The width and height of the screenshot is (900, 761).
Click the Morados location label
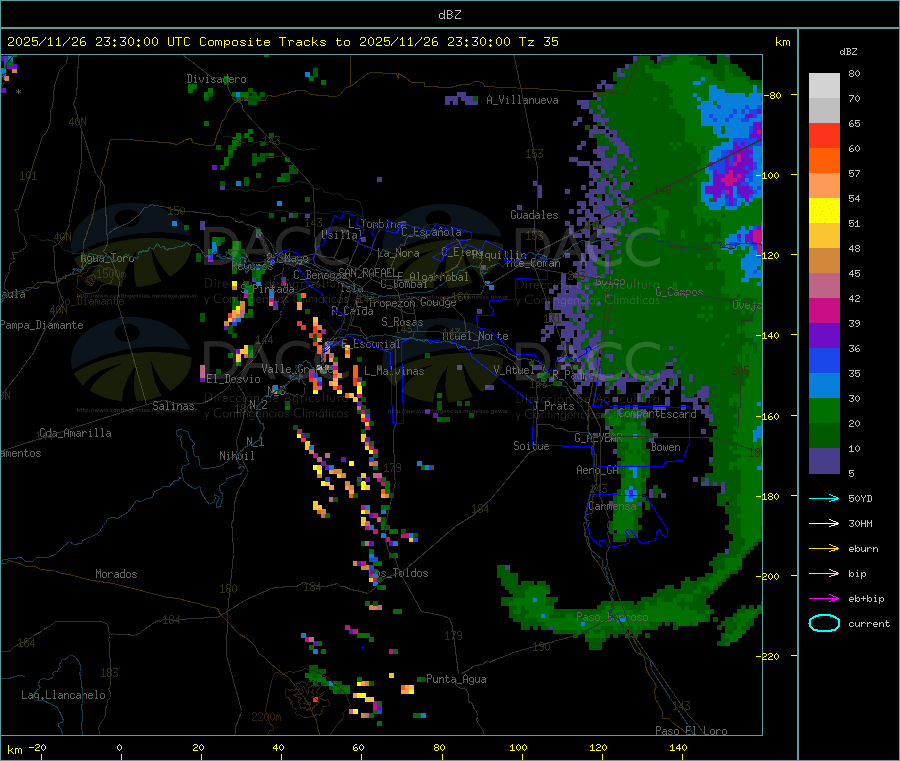(x=116, y=574)
